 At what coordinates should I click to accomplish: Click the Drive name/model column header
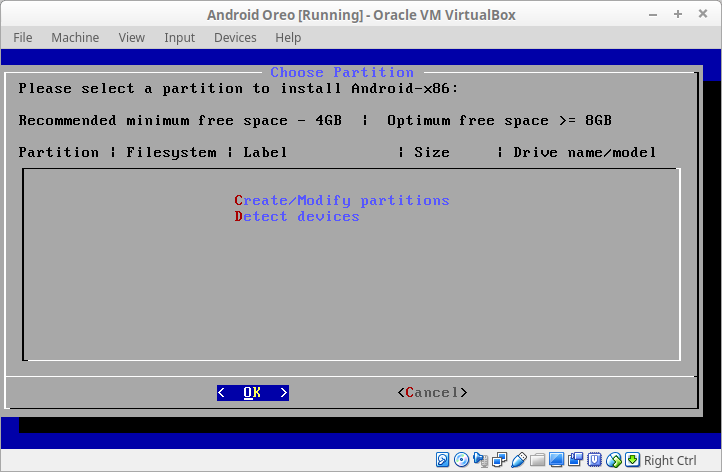click(585, 152)
